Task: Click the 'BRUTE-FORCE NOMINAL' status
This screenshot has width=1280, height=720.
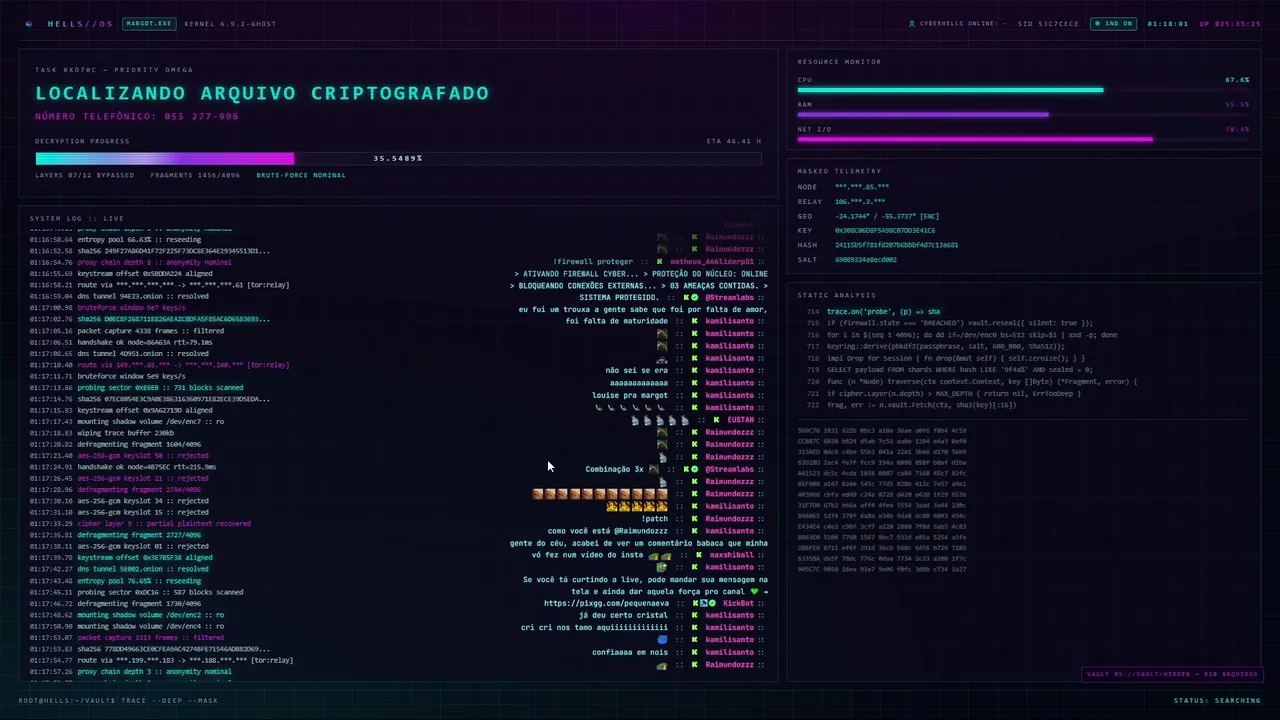Action: [x=301, y=175]
